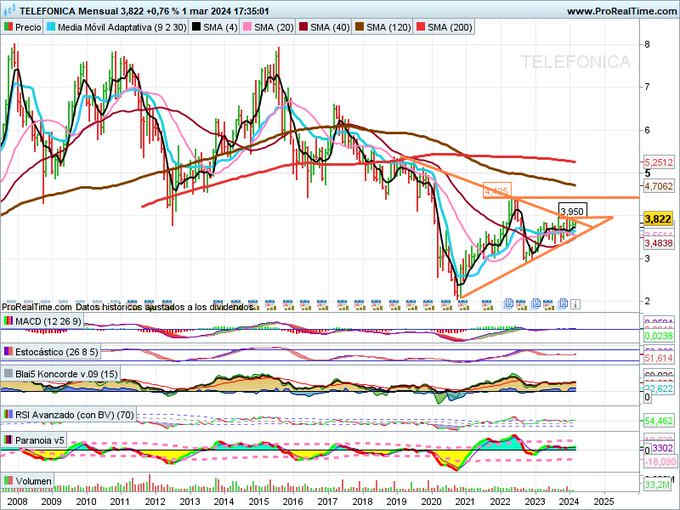
Task: Click the info icon at chart bottom
Action: coord(575,304)
